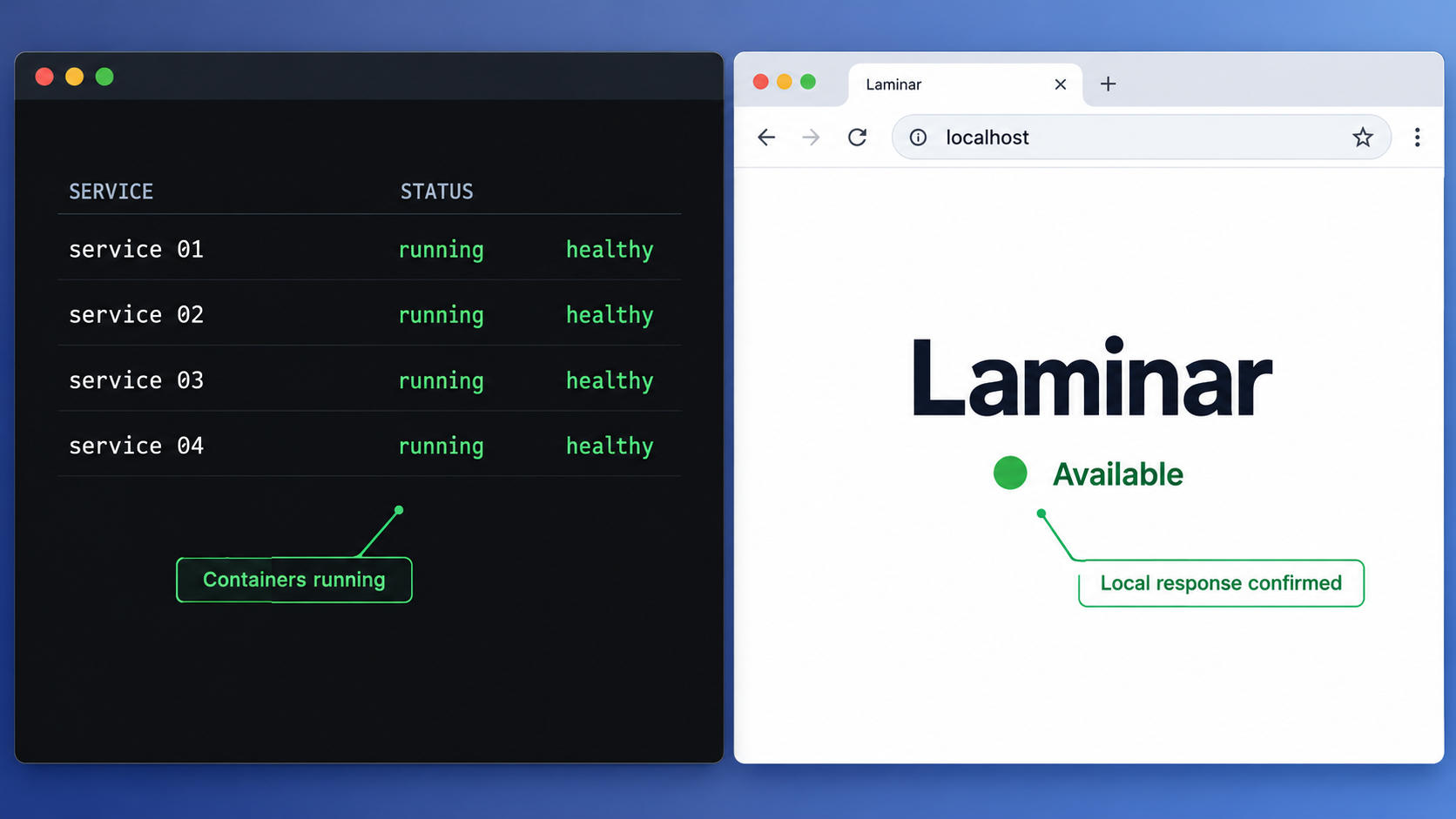Screen dimensions: 1456x819
Task: Click 'running' status for service 03
Action: 441,381
